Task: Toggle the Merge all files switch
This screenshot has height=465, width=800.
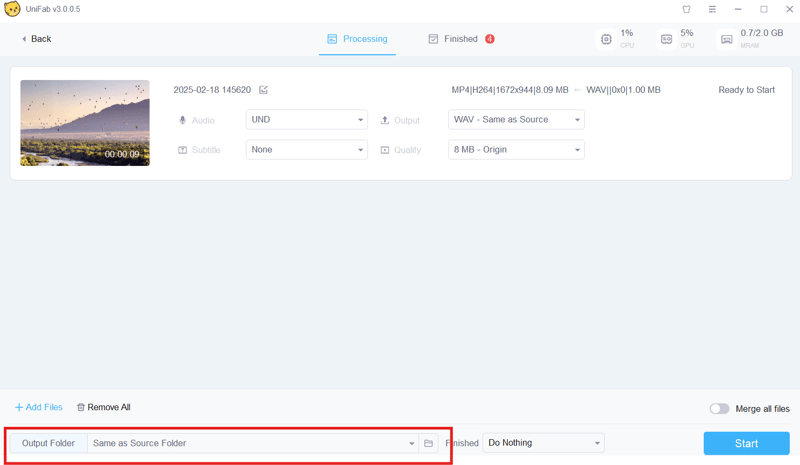Action: 719,408
